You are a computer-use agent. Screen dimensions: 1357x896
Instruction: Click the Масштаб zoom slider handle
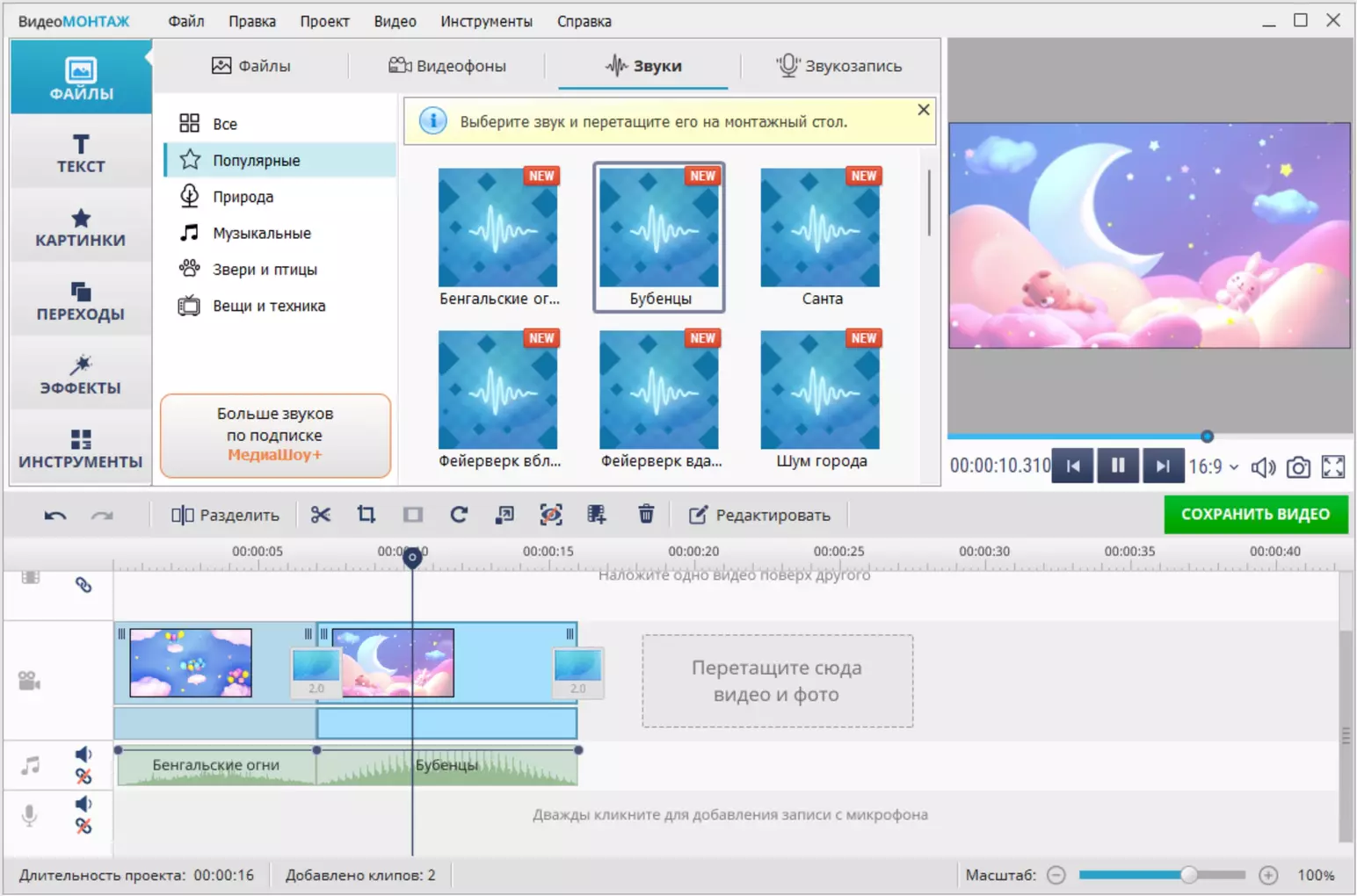(x=1188, y=875)
